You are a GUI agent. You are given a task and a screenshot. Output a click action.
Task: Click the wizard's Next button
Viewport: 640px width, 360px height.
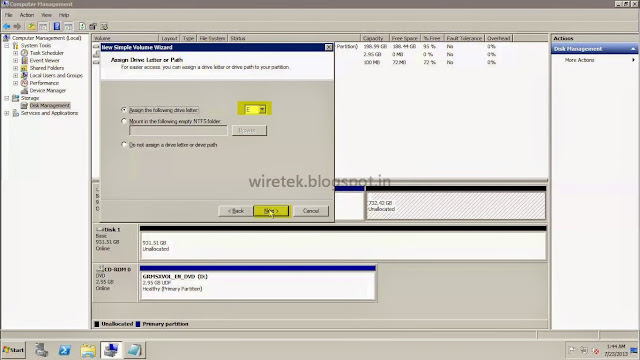point(271,211)
